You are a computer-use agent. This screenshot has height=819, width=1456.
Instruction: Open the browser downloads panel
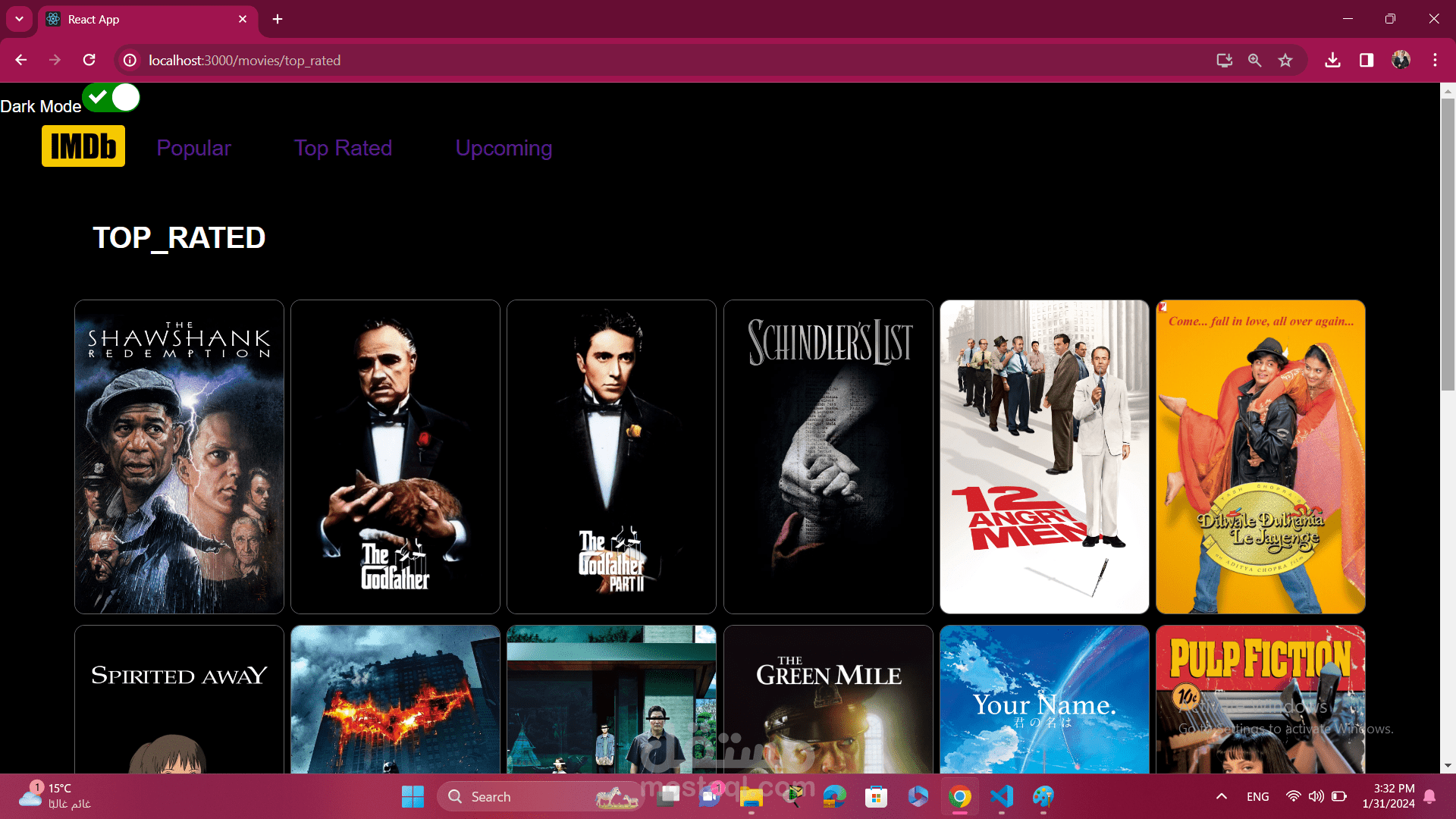coord(1332,60)
